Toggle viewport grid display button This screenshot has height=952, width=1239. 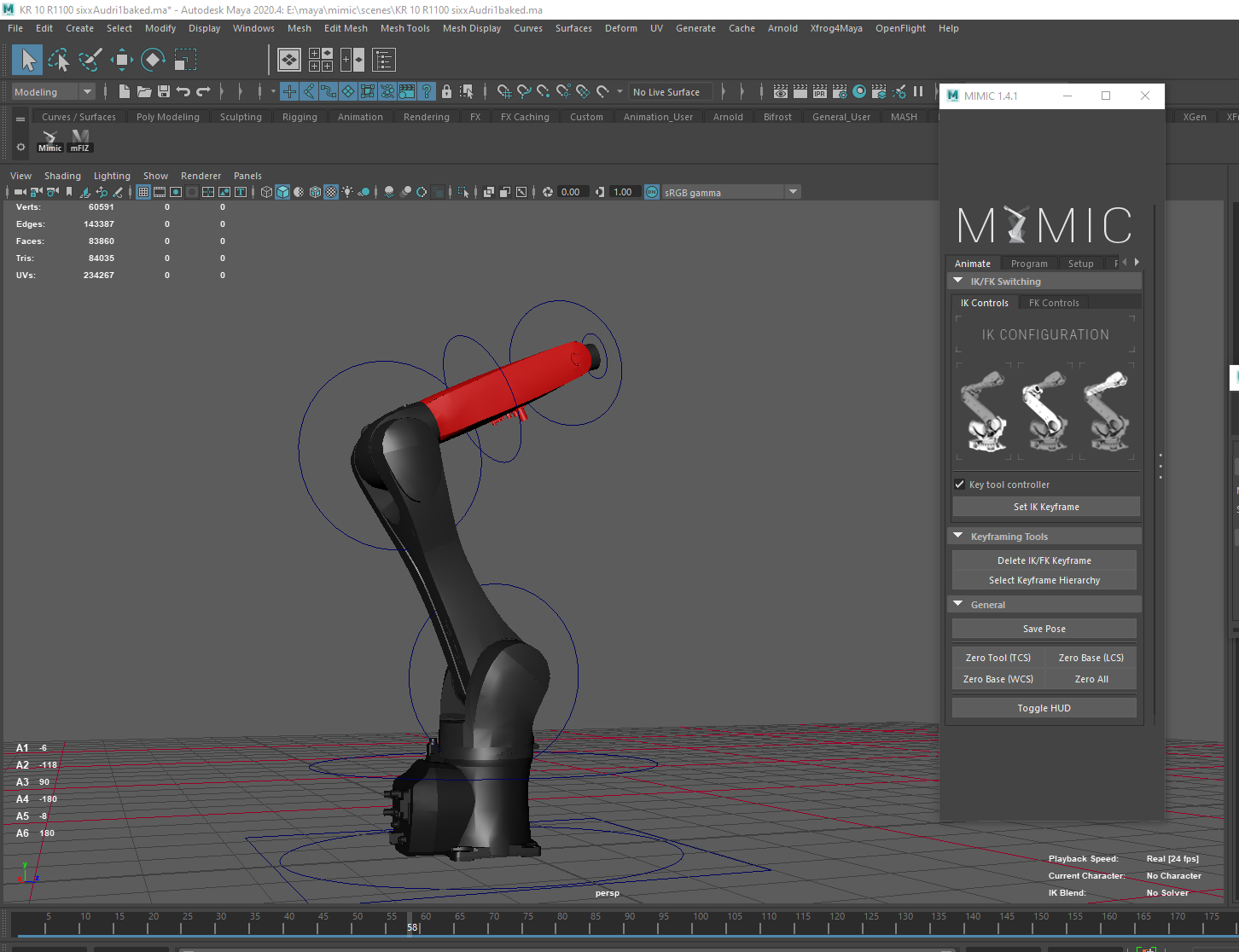143,192
